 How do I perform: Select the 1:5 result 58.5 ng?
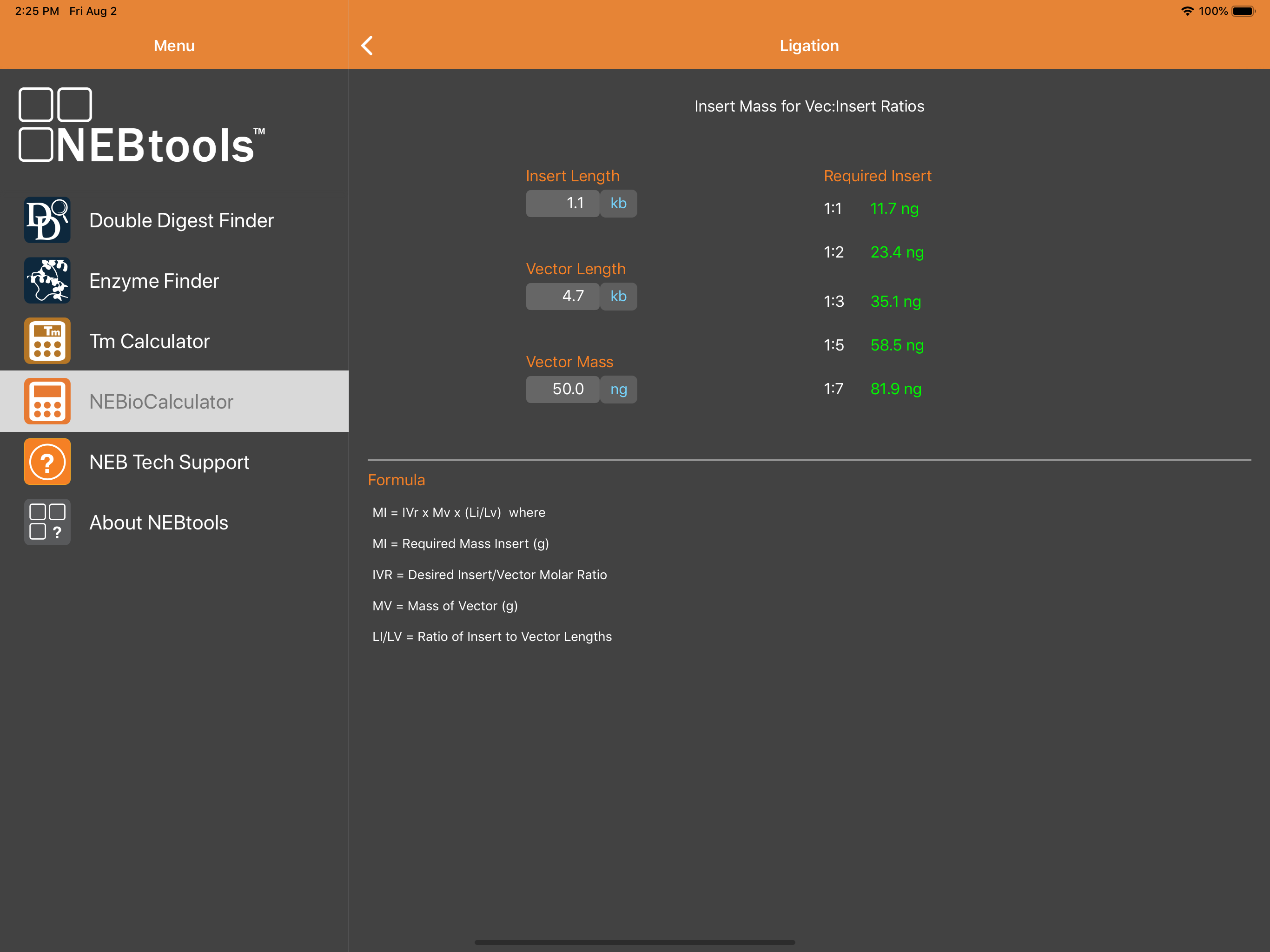click(x=897, y=345)
